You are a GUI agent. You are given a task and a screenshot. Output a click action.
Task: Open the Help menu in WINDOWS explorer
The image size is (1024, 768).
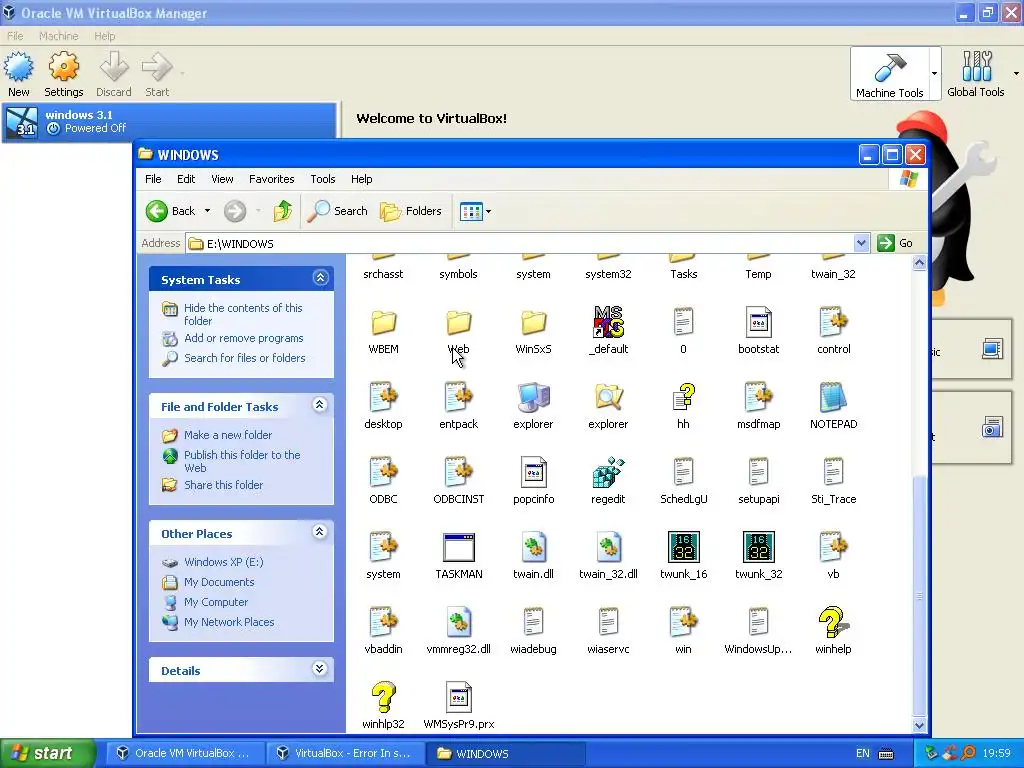click(361, 179)
